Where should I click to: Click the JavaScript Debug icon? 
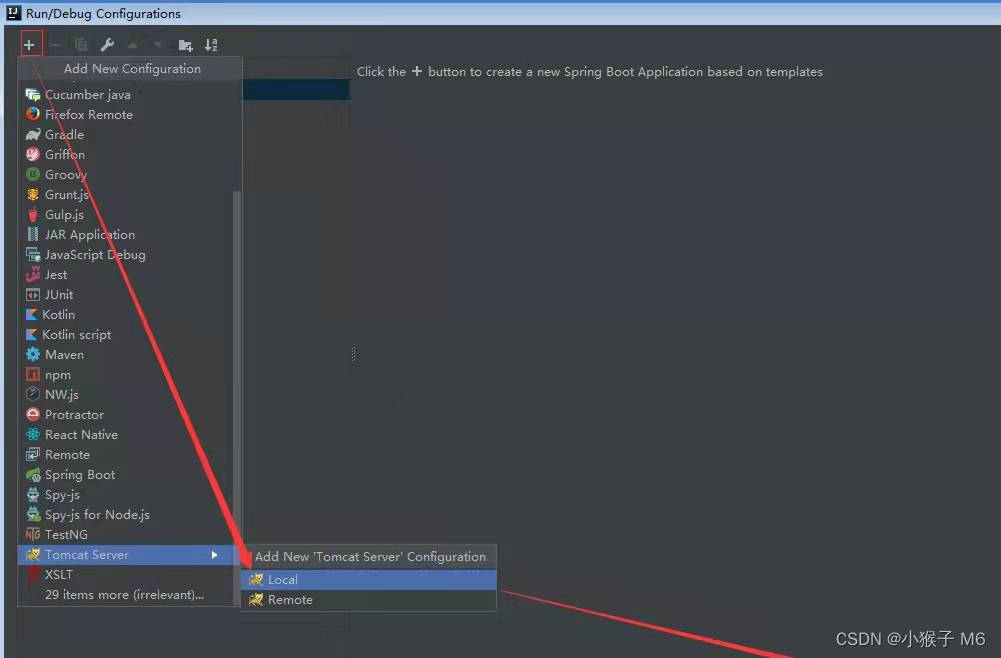33,255
